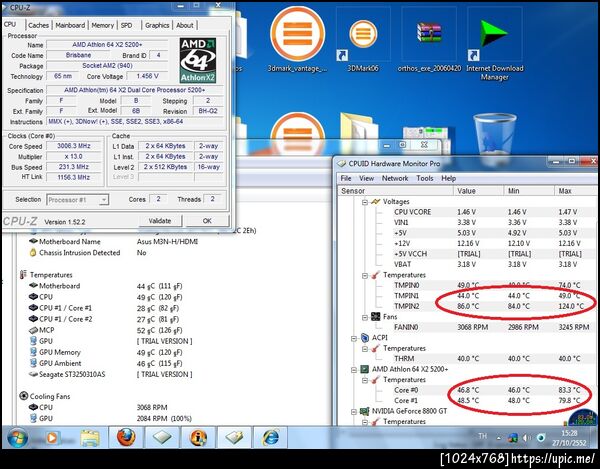Open Firefox from the taskbar
Image resolution: width=600 pixels, height=469 pixels.
126,437
